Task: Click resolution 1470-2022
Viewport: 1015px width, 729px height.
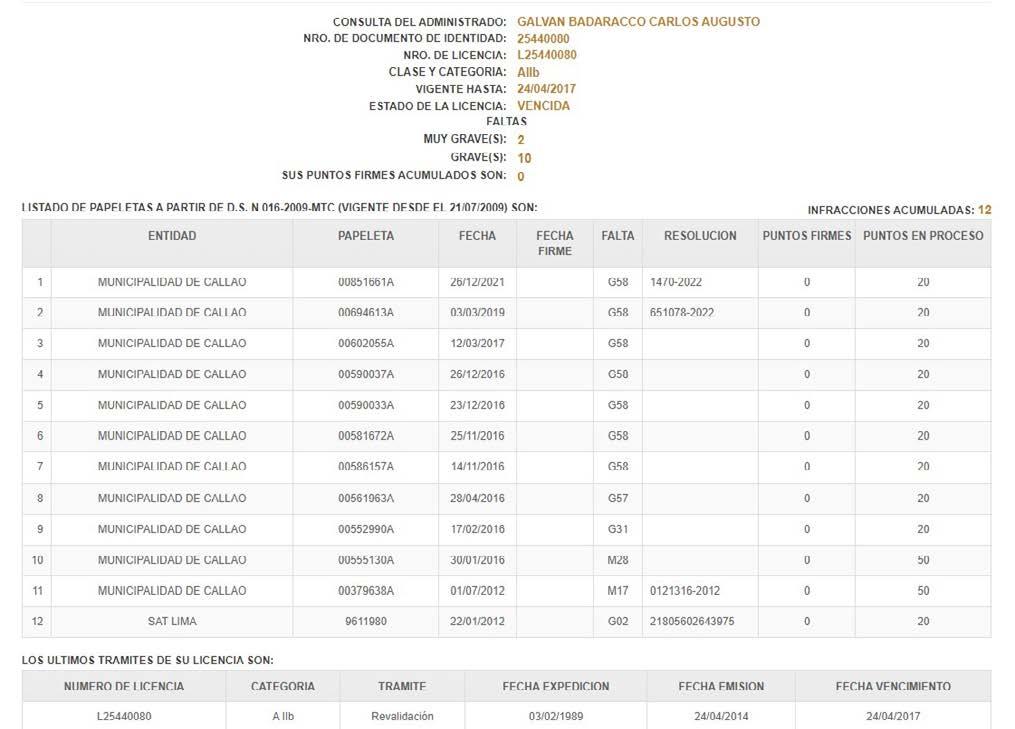Action: 676,282
